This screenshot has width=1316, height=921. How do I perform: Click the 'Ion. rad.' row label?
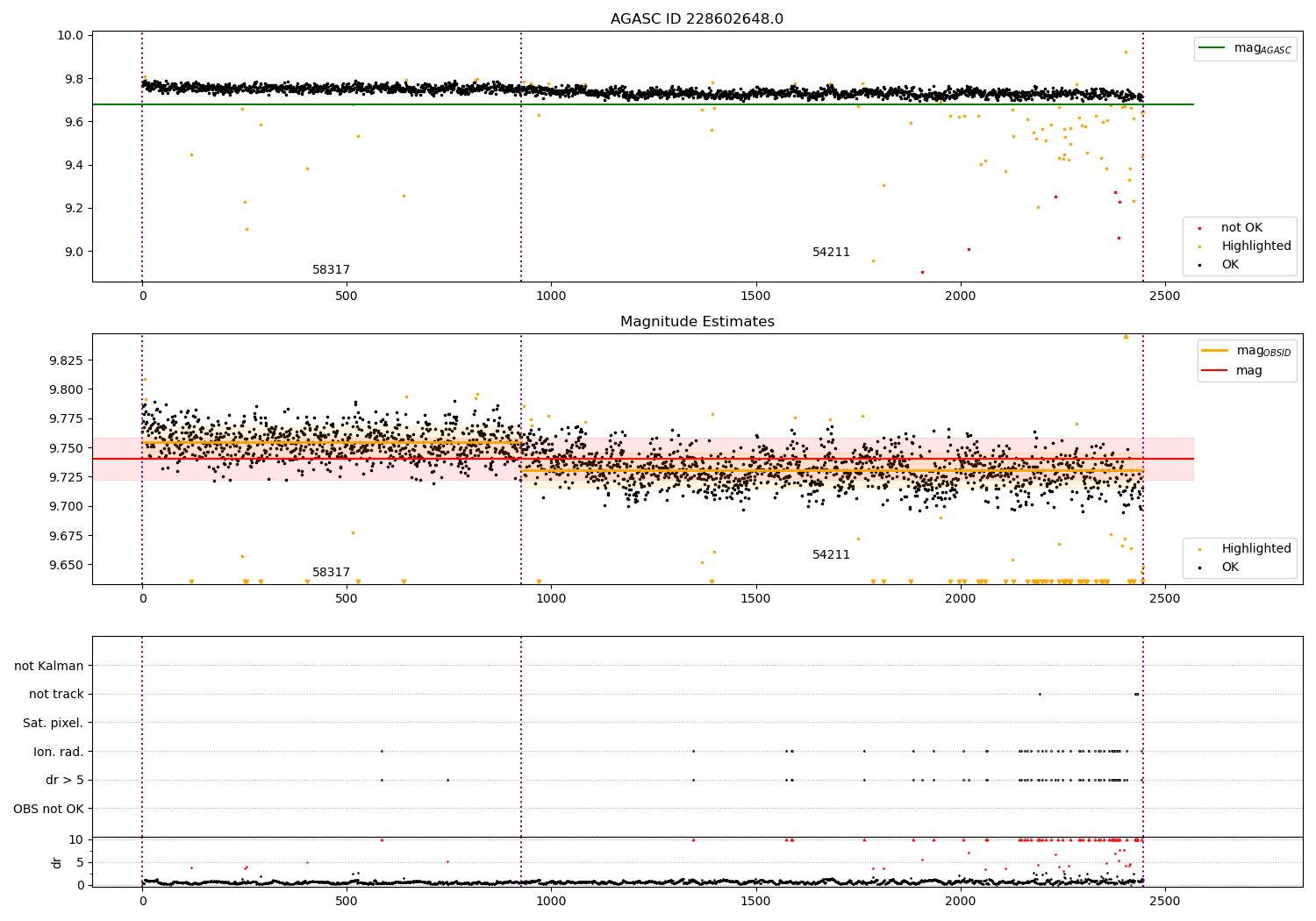pyautogui.click(x=59, y=752)
